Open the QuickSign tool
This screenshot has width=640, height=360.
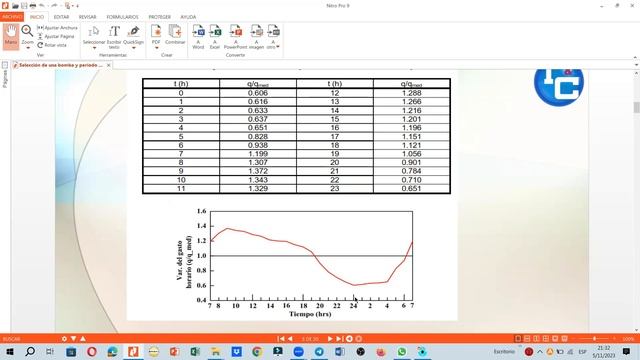133,35
